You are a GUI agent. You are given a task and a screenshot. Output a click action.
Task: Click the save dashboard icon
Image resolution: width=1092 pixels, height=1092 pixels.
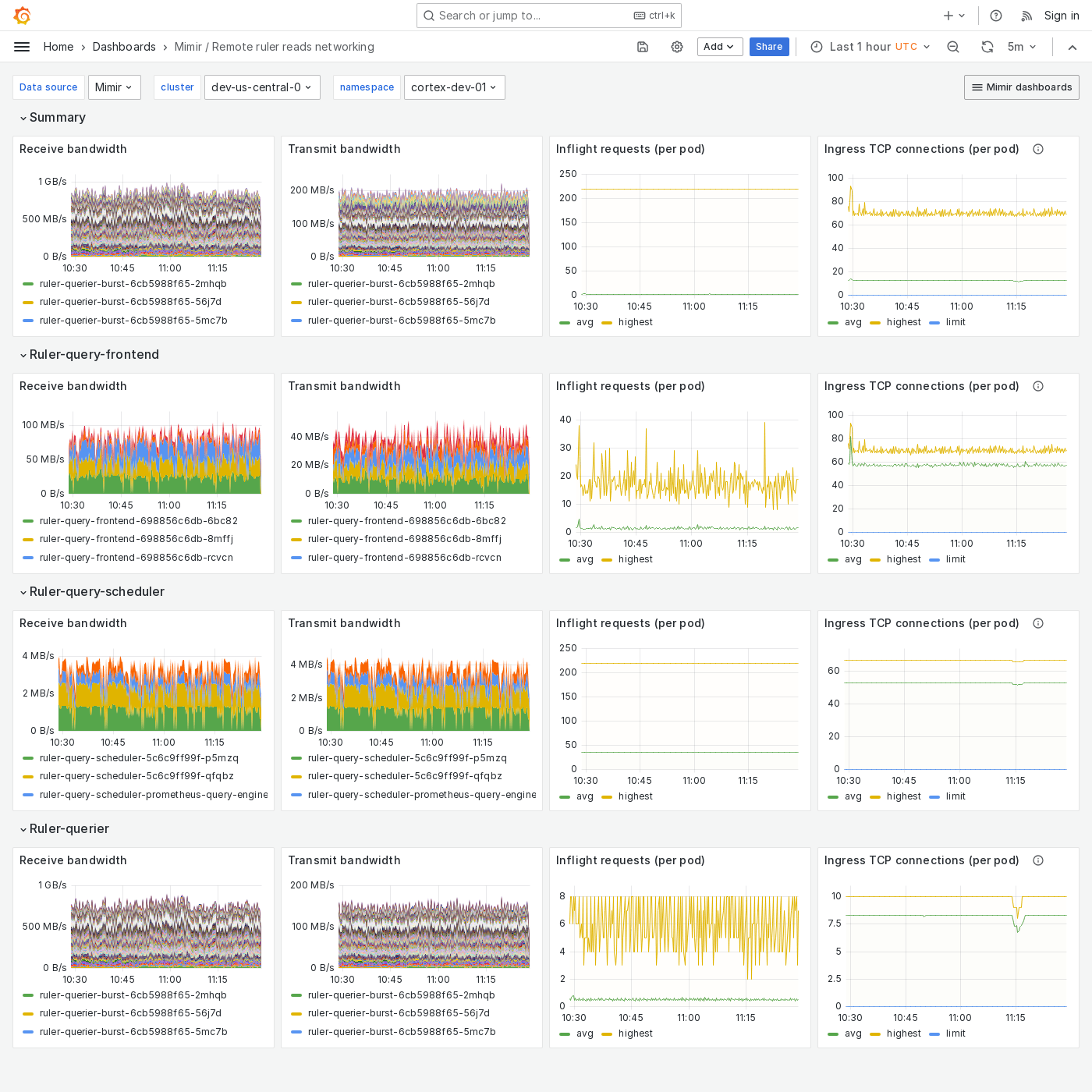coord(643,47)
